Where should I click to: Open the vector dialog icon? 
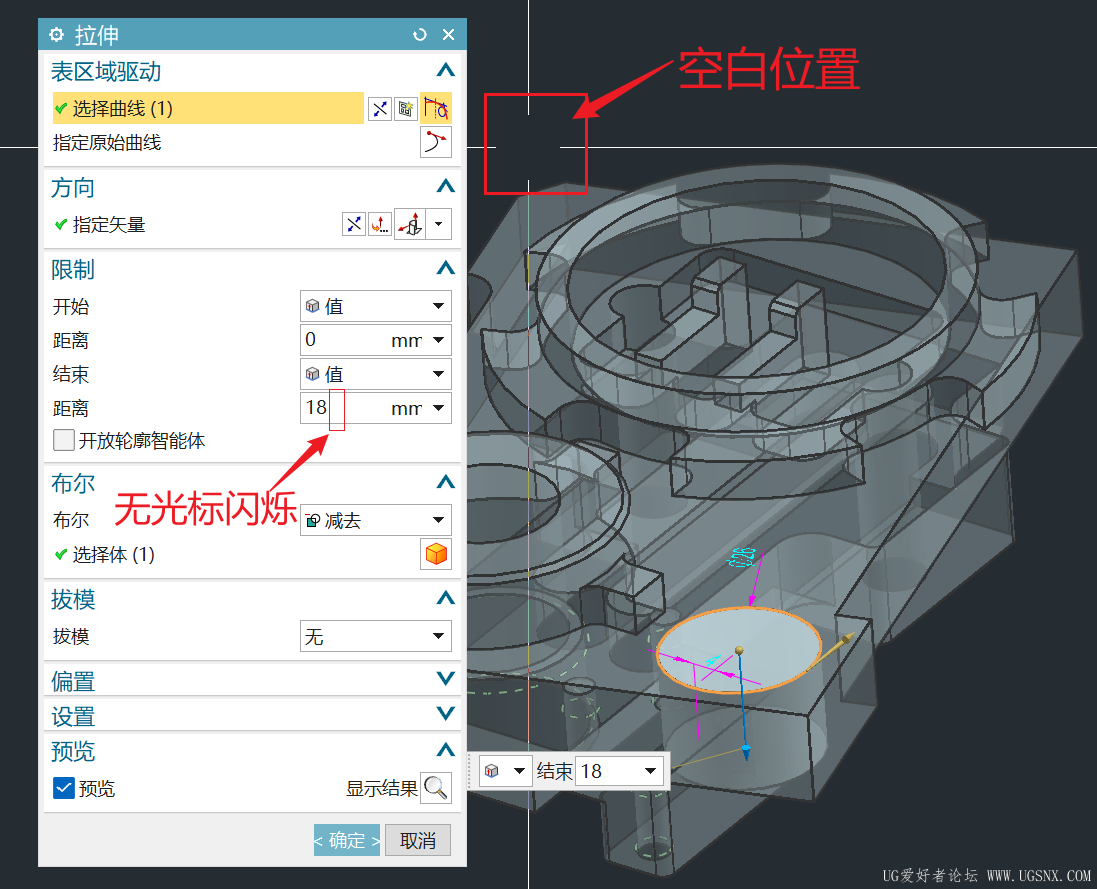pyautogui.click(x=380, y=225)
